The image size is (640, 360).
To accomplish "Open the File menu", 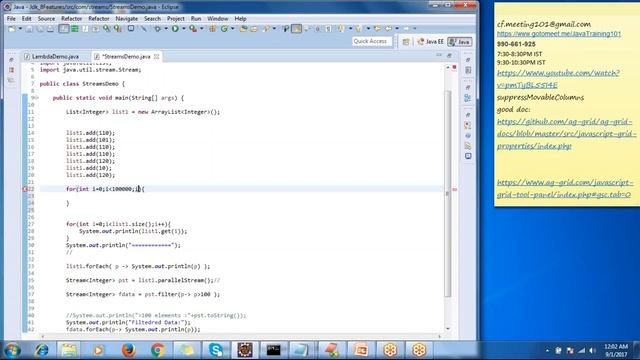I will click(x=11, y=19).
